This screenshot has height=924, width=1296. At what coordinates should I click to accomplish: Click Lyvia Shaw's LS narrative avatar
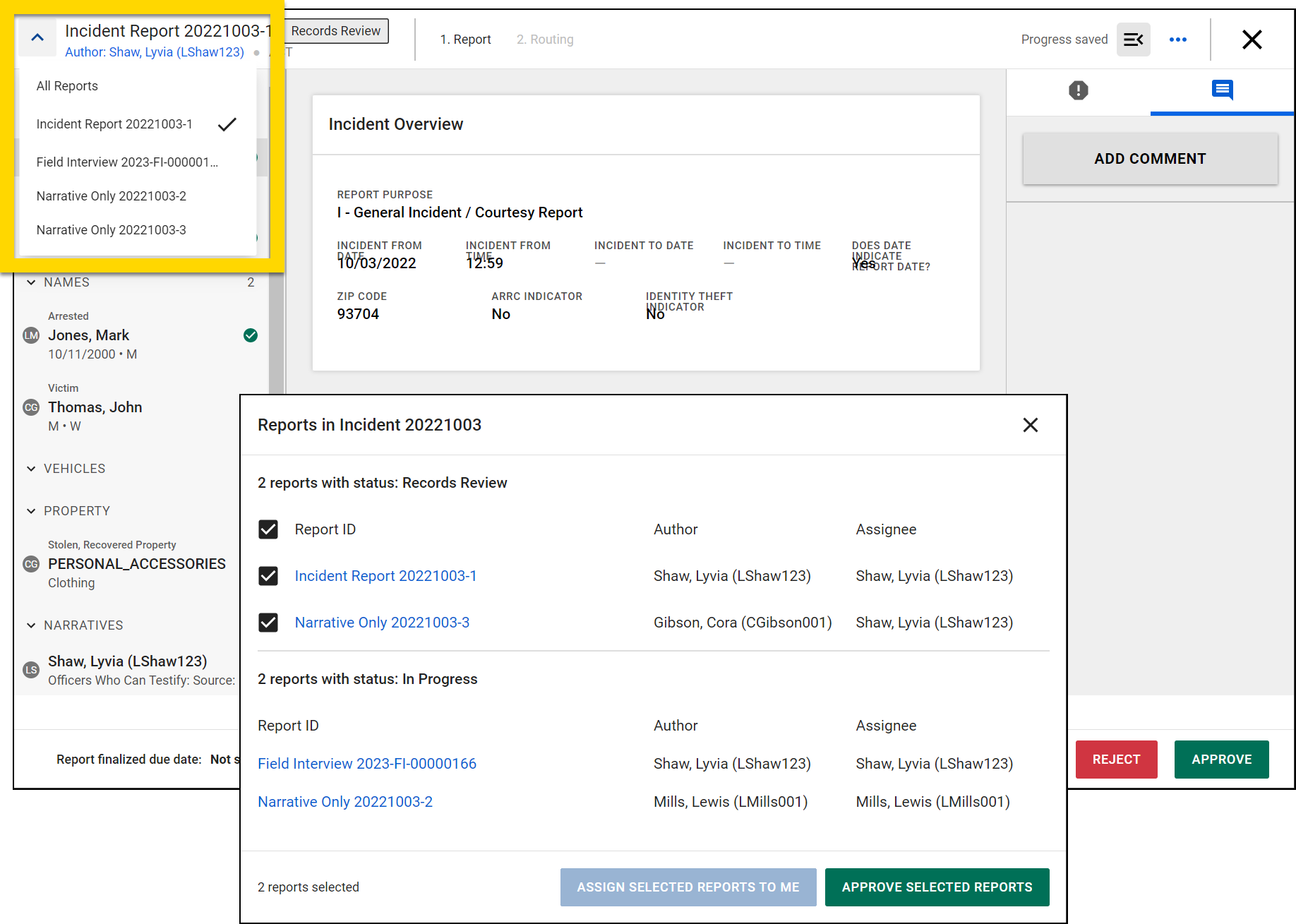pos(30,669)
